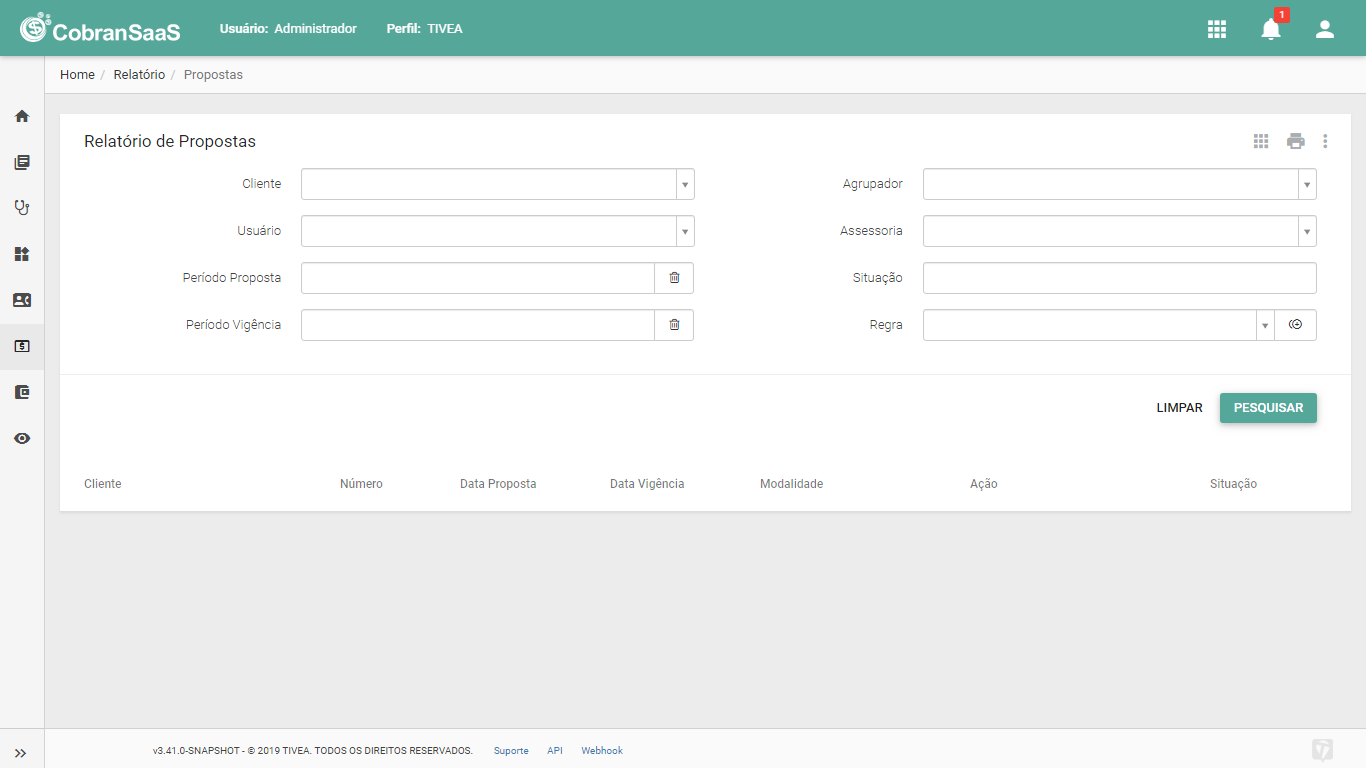Open the Home icon in sidebar
The image size is (1366, 768).
pos(22,116)
